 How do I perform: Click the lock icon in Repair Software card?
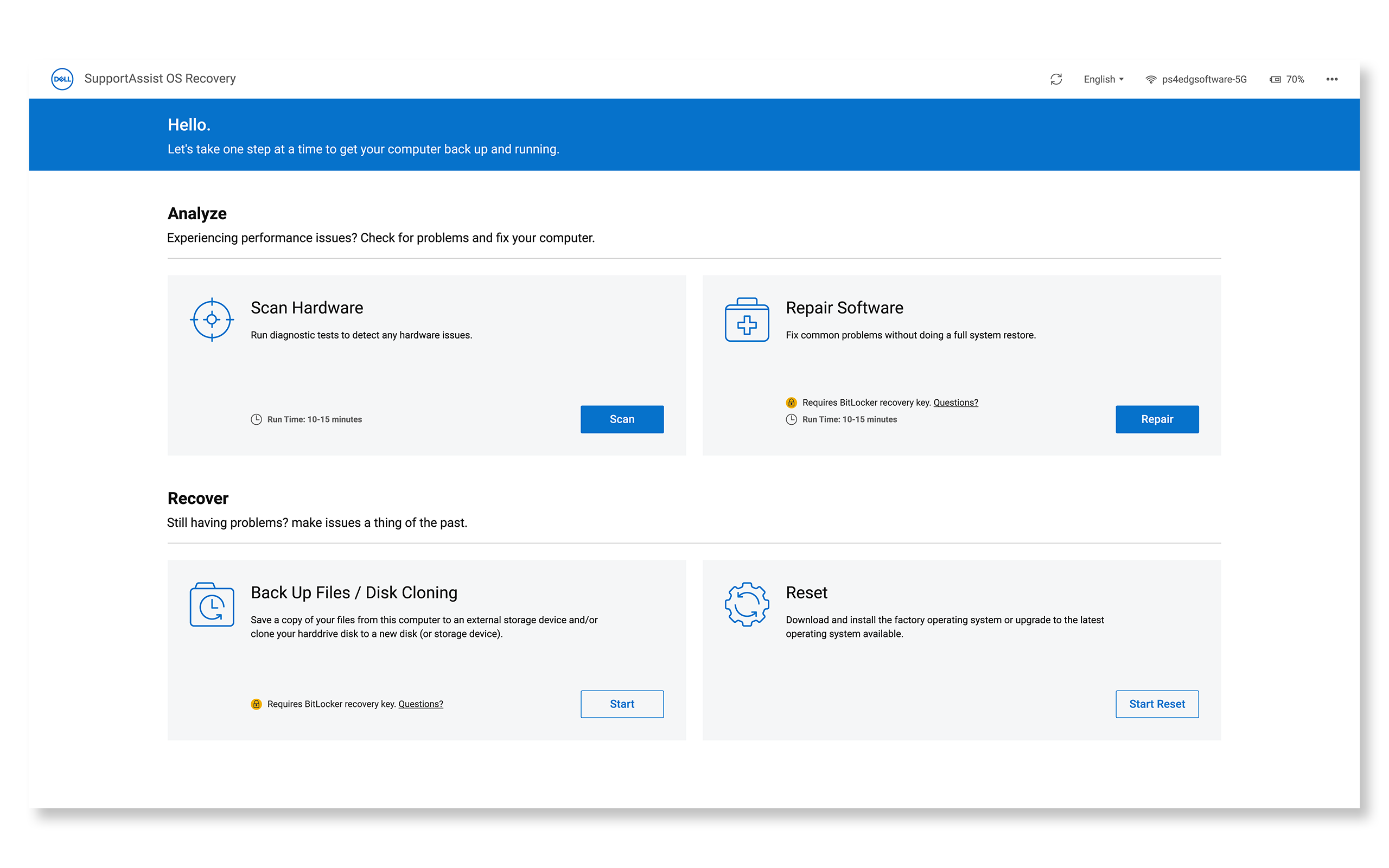click(791, 403)
